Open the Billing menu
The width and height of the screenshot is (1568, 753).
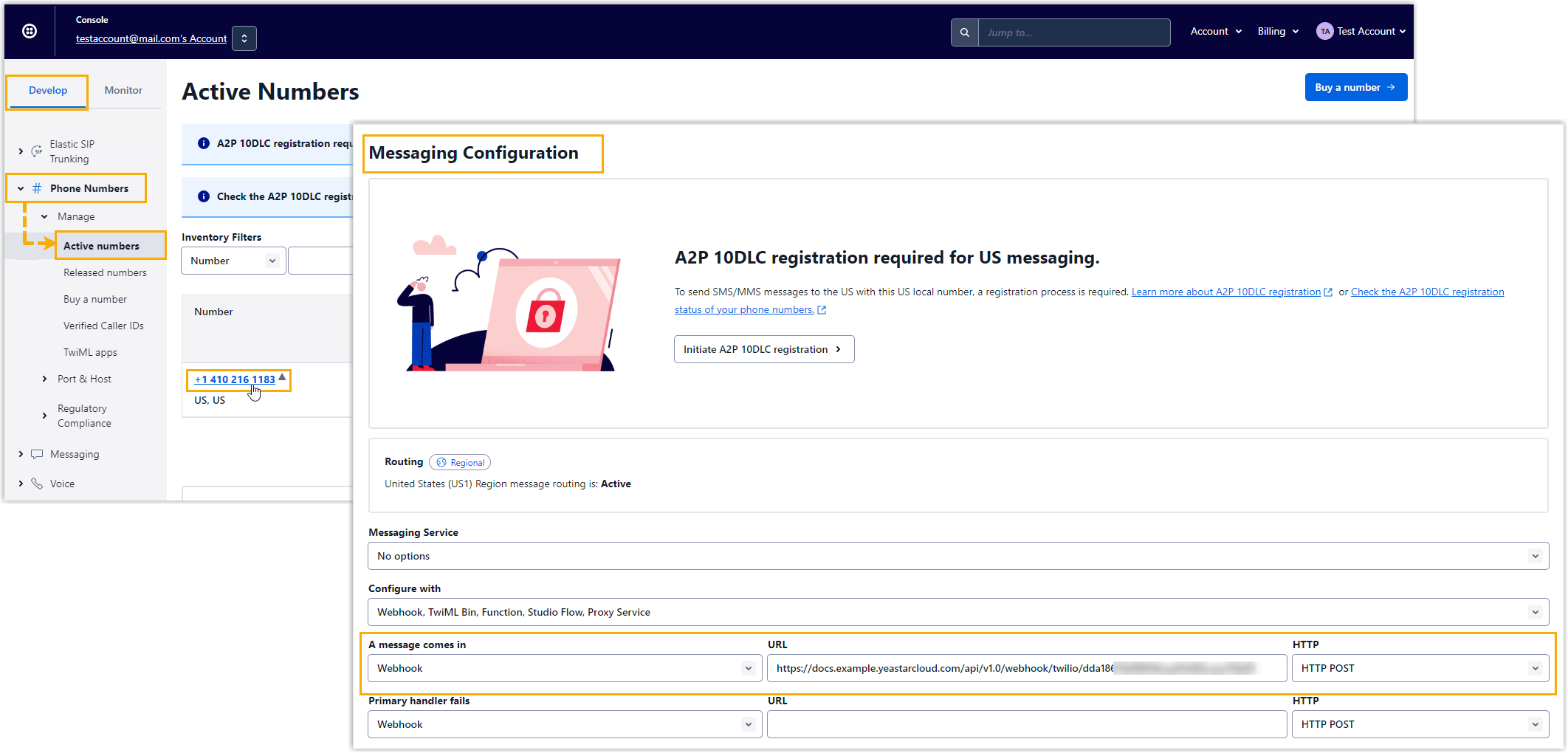(x=1277, y=31)
